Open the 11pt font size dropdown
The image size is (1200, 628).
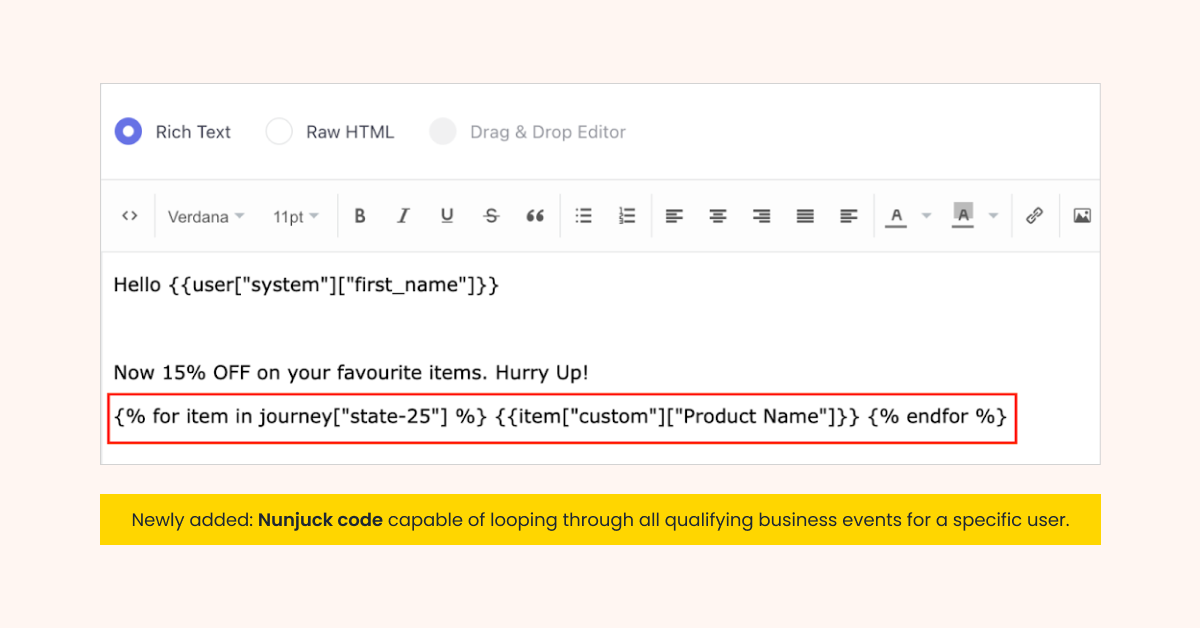pos(296,217)
